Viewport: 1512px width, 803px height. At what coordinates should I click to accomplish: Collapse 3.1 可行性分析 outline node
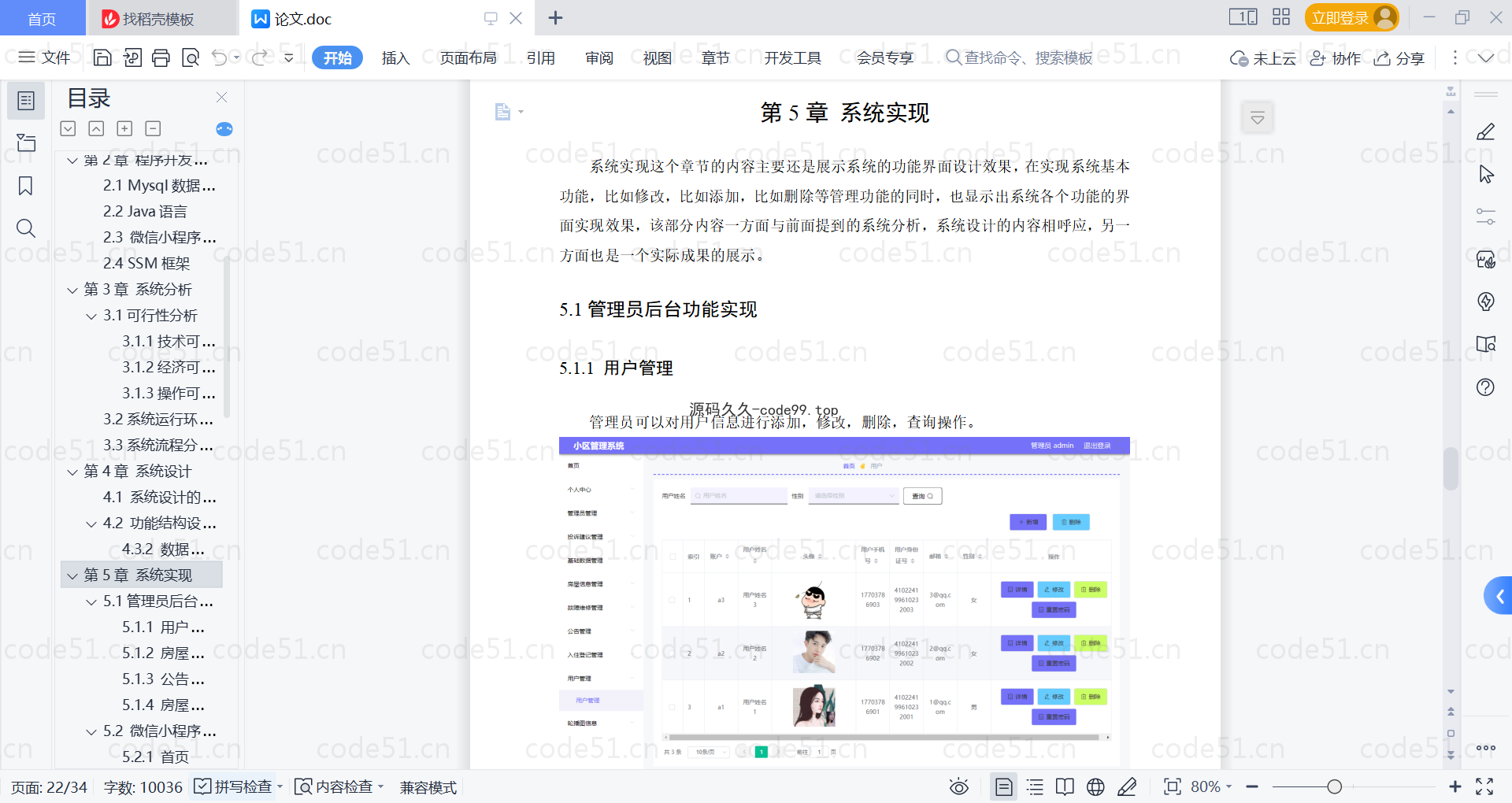click(91, 316)
